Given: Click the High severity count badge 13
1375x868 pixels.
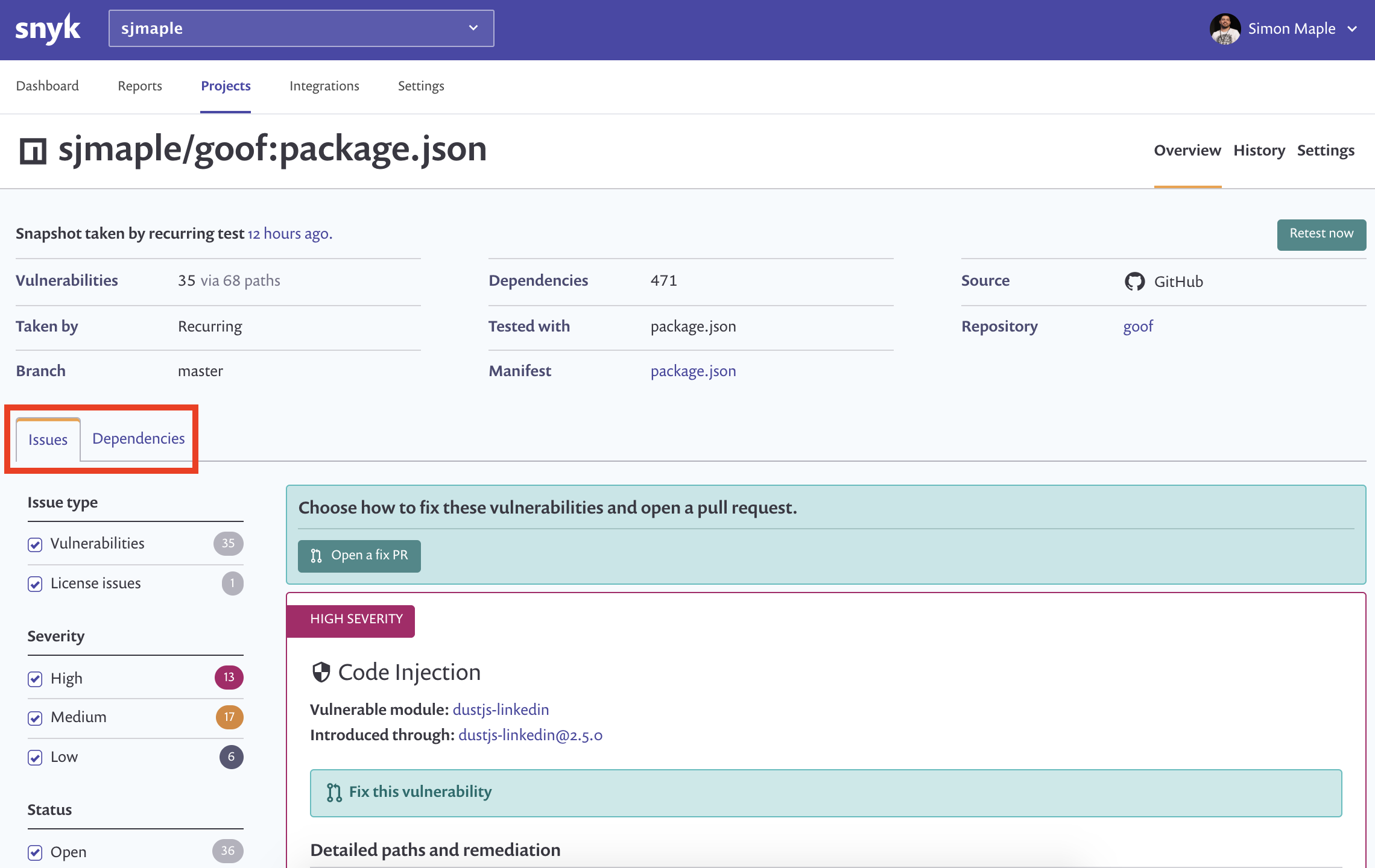Looking at the screenshot, I should tap(229, 678).
